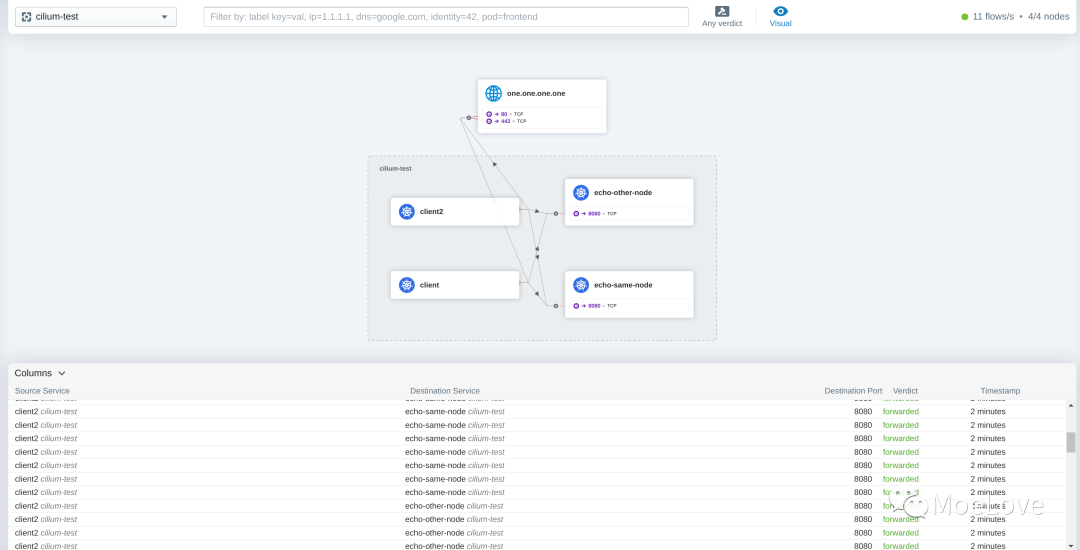Click the Source Service column header

point(42,391)
